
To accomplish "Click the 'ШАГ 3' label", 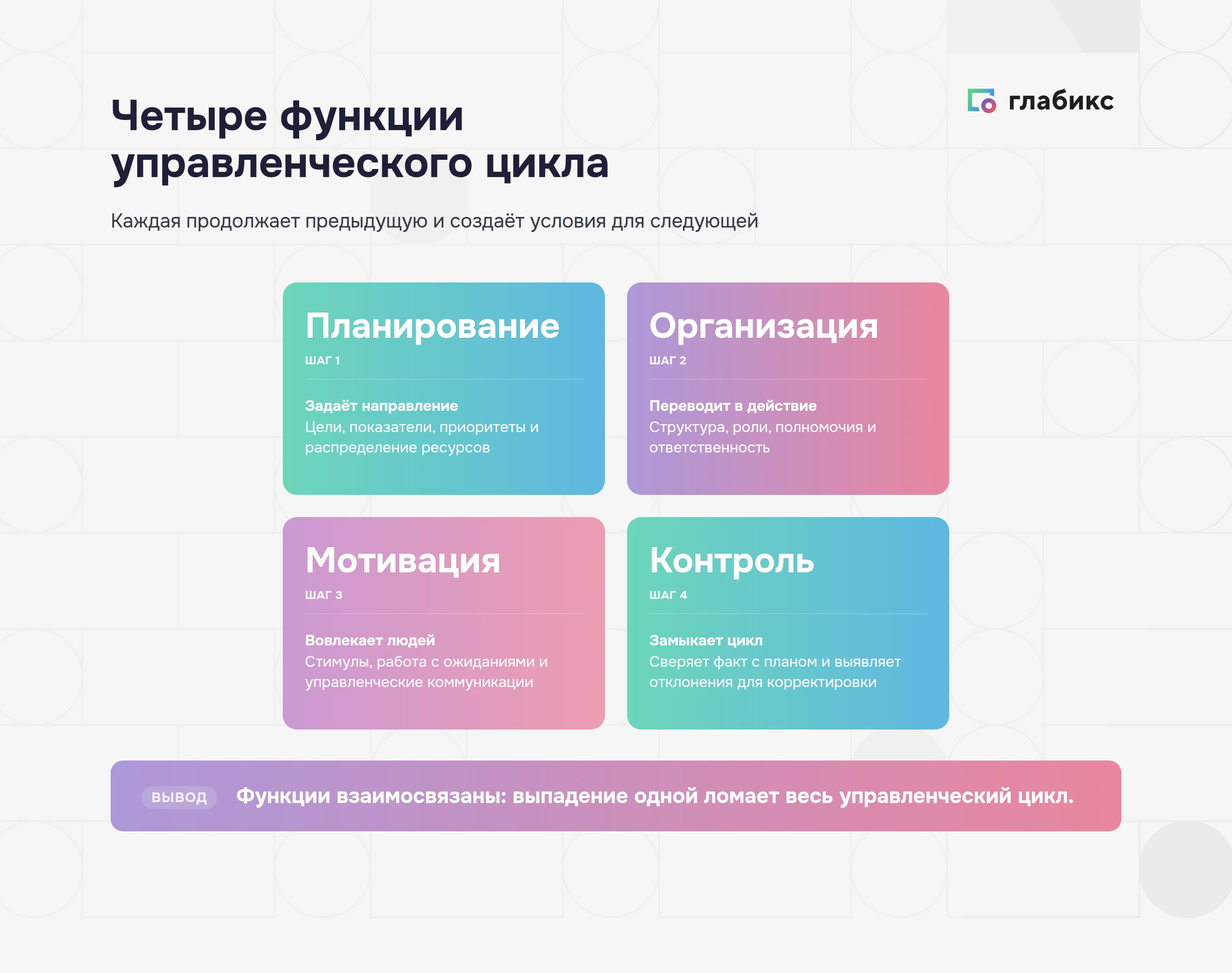I will pyautogui.click(x=323, y=595).
